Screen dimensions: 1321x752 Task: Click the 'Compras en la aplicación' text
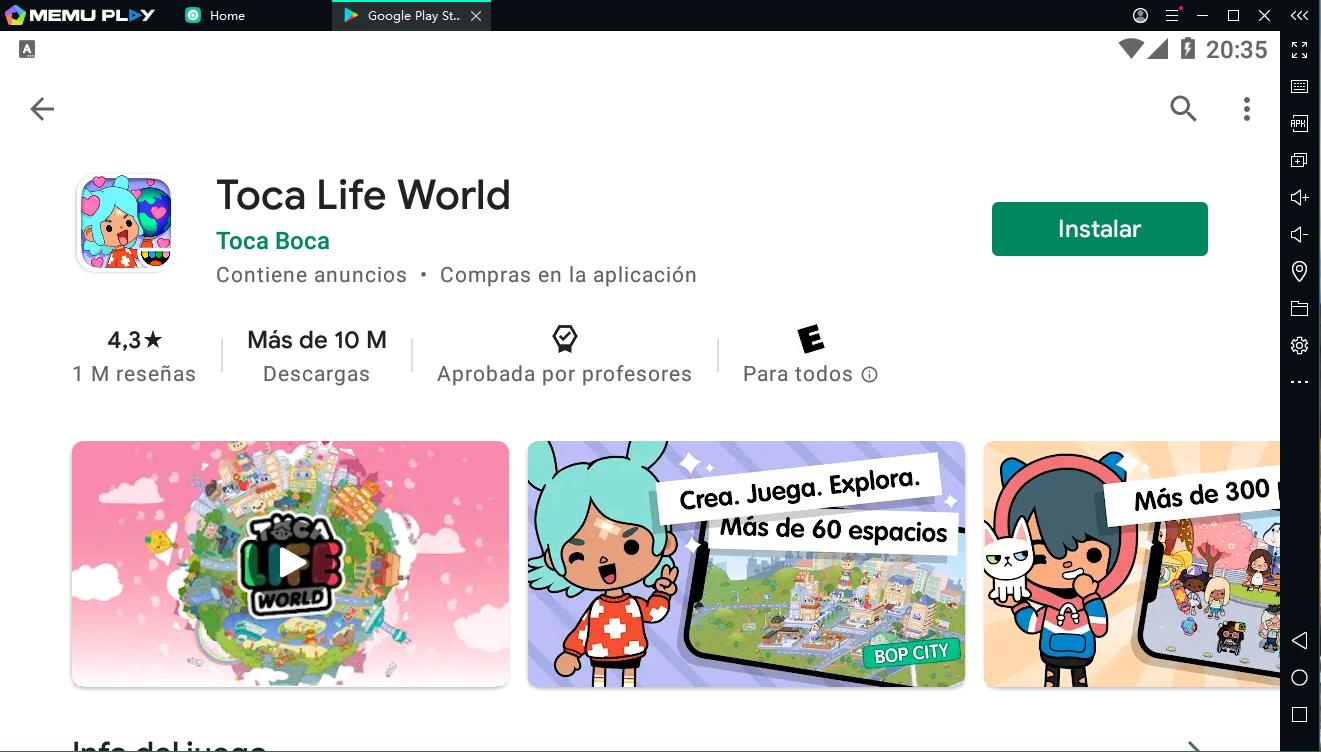click(568, 275)
